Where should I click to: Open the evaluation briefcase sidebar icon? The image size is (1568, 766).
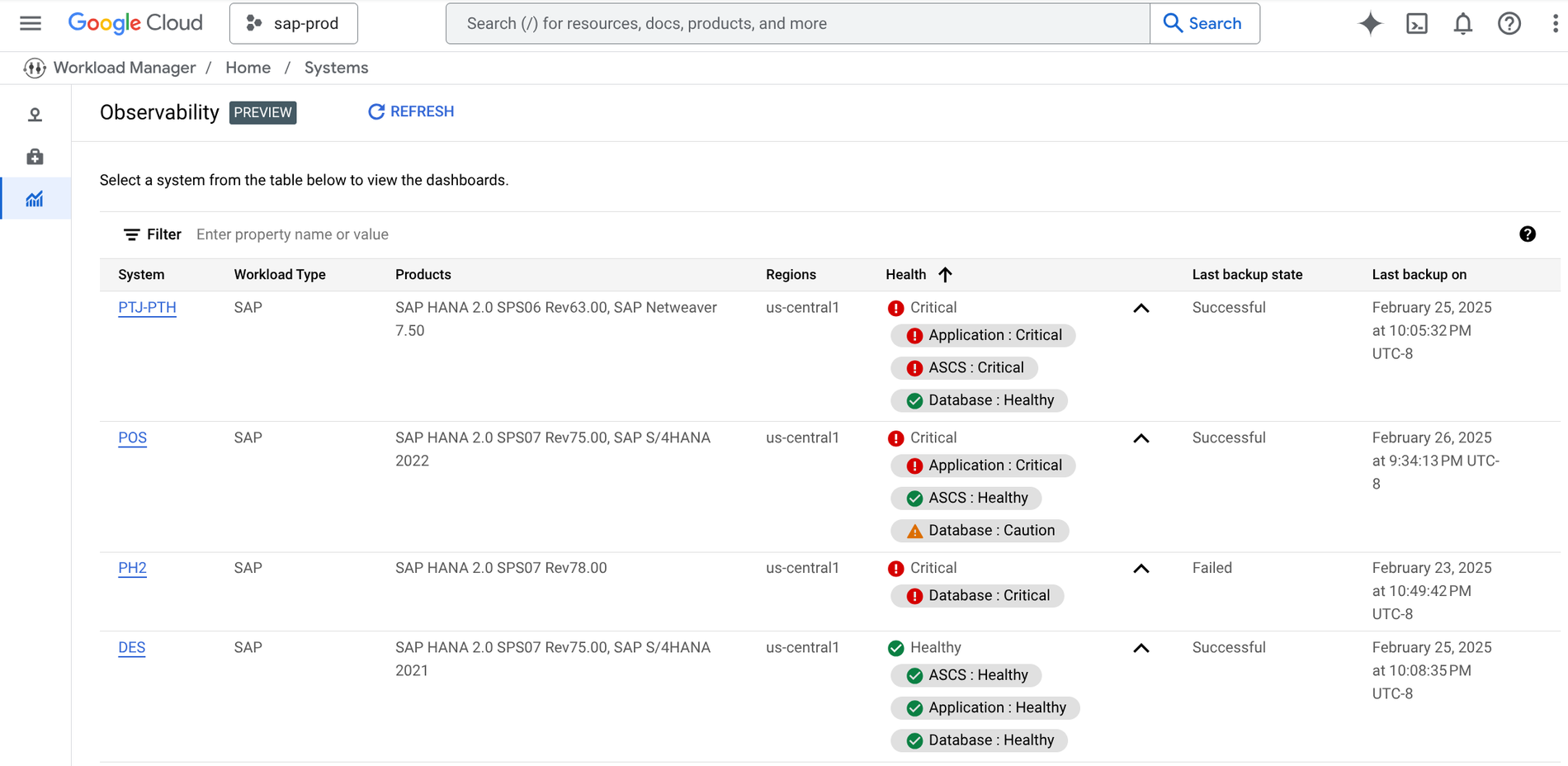click(35, 157)
